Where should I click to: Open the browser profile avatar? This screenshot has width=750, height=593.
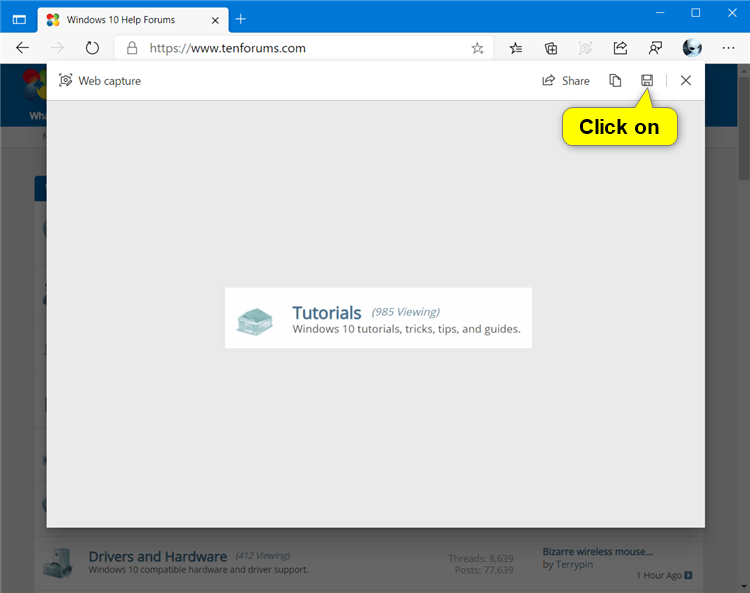click(x=692, y=48)
